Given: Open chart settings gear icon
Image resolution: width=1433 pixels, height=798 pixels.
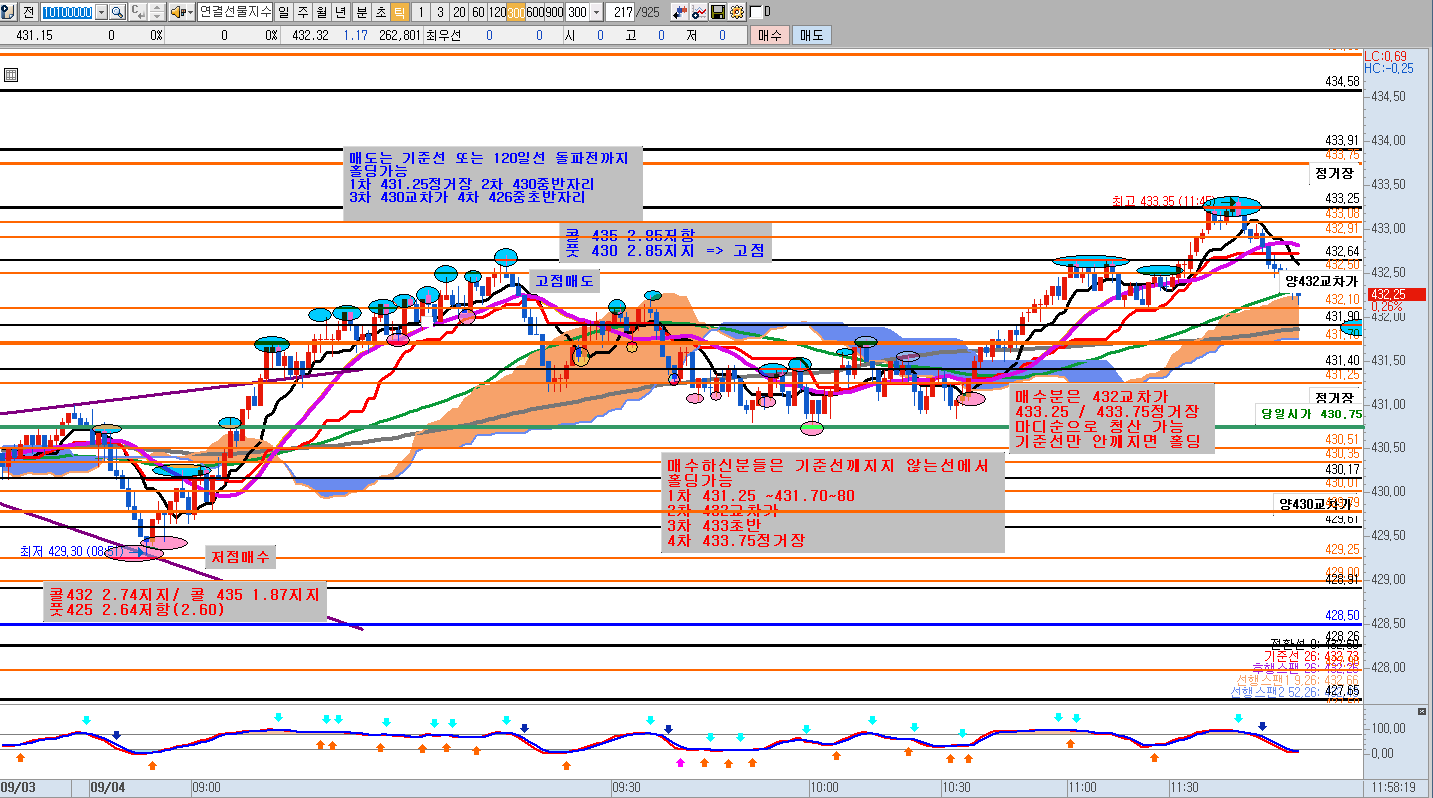Looking at the screenshot, I should (x=736, y=12).
